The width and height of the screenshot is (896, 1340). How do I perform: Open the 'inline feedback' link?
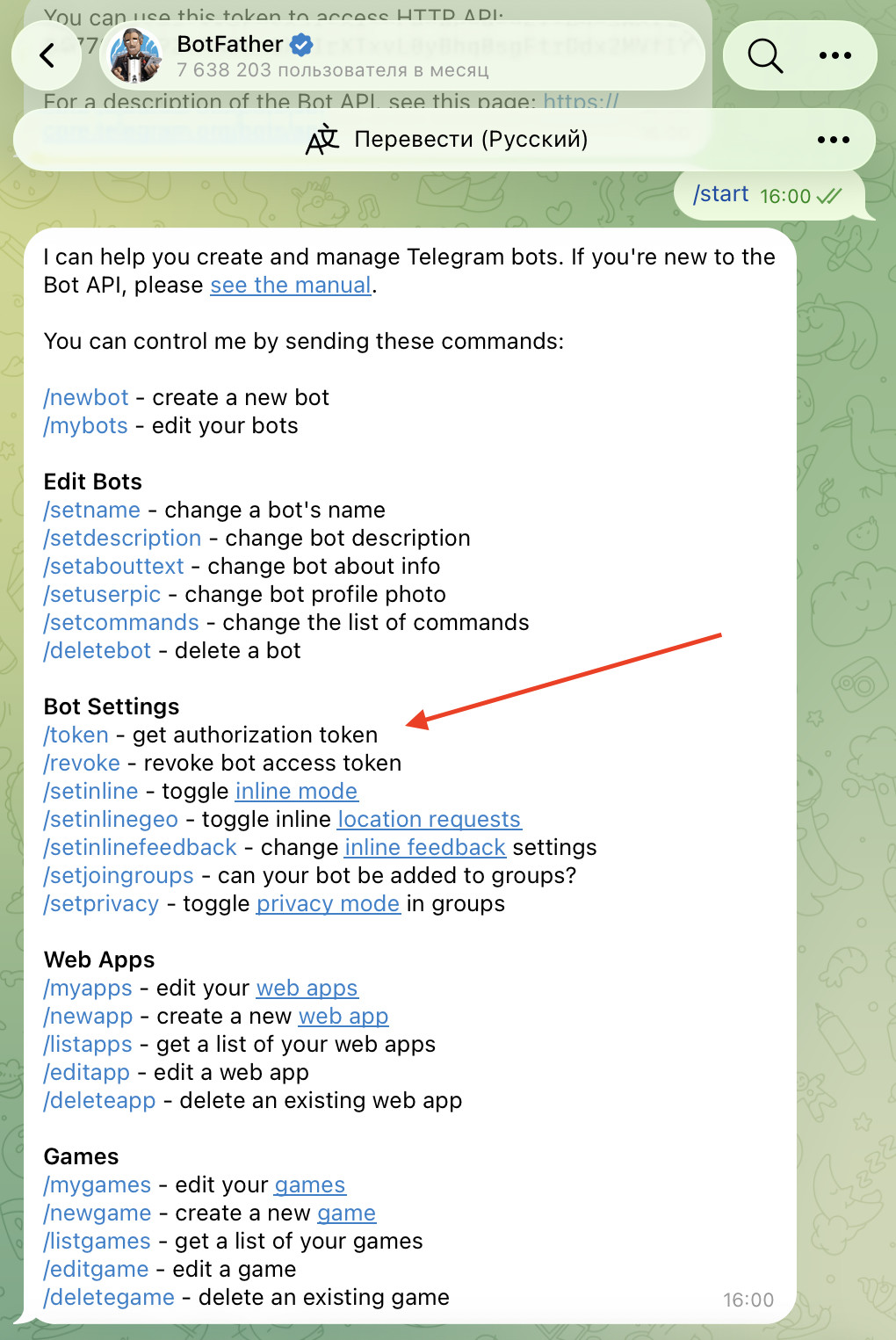tap(425, 847)
